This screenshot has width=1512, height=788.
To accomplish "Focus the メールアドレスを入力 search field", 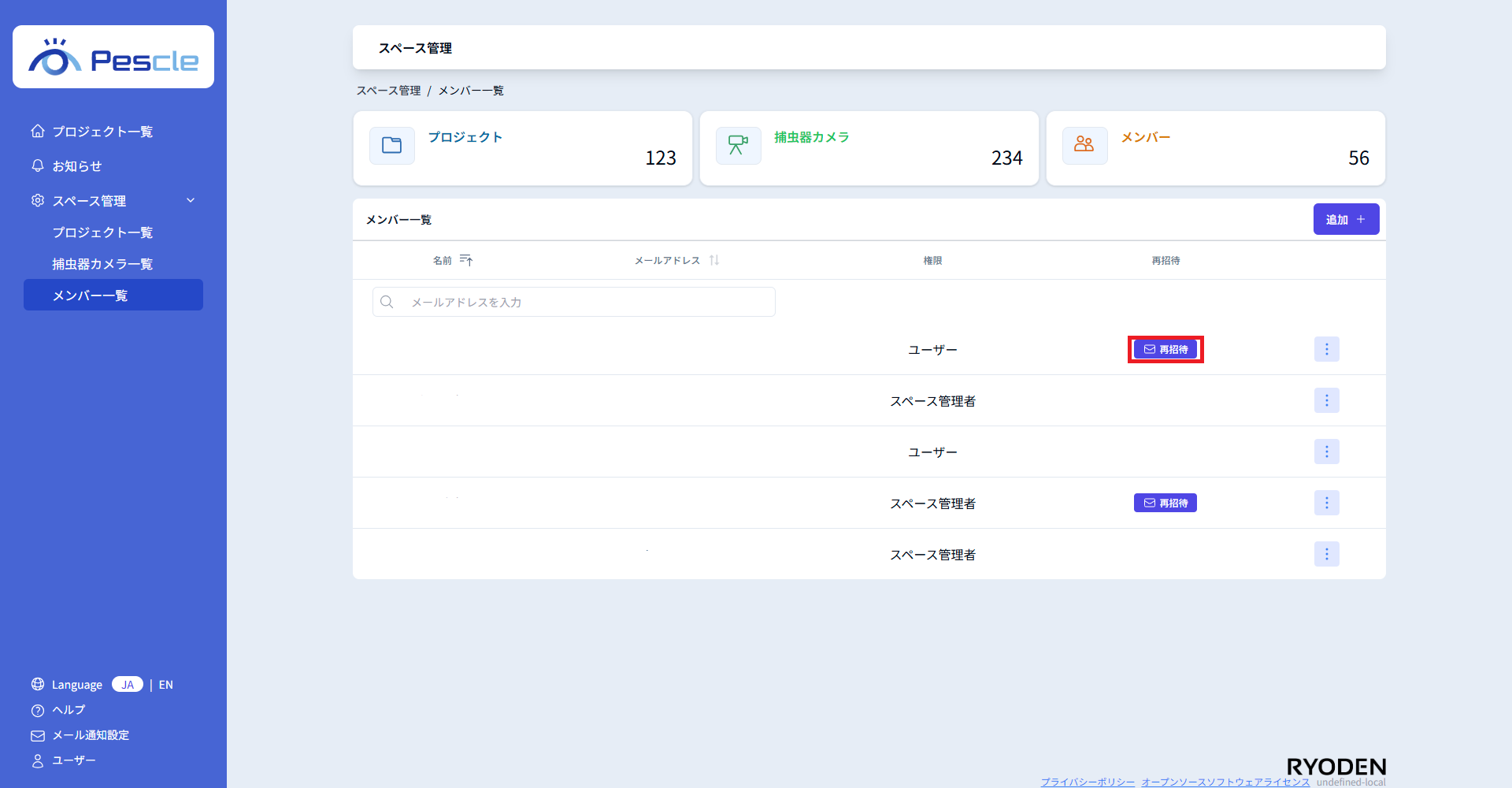I will pyautogui.click(x=574, y=302).
